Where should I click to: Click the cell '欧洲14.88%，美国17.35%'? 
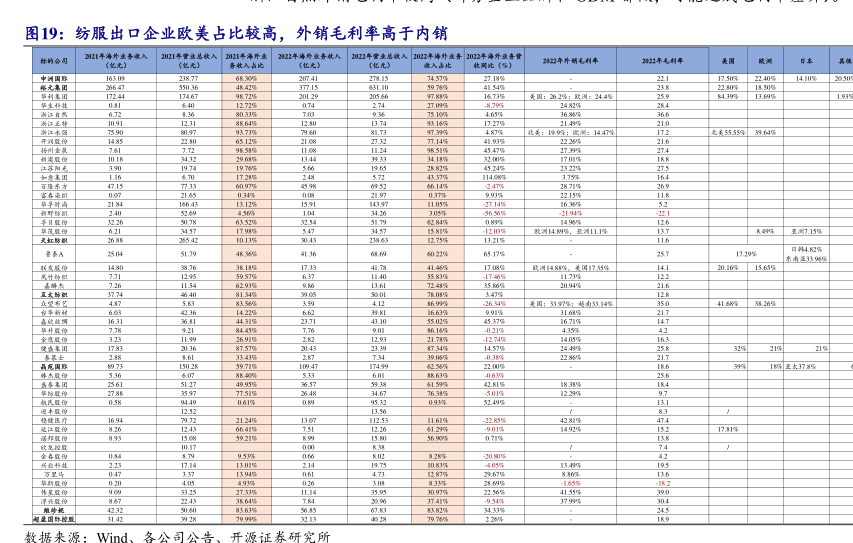click(x=570, y=268)
